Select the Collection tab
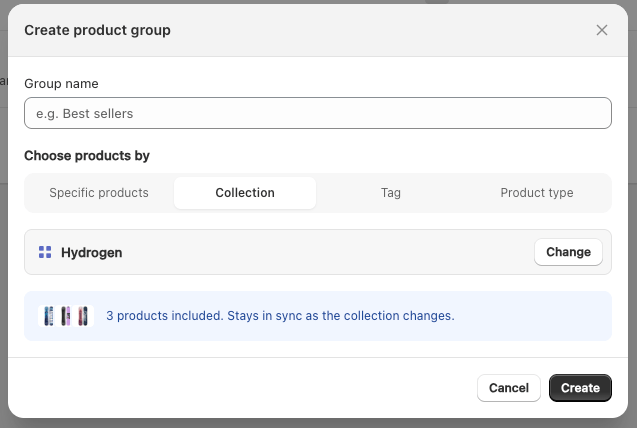 [x=245, y=193]
